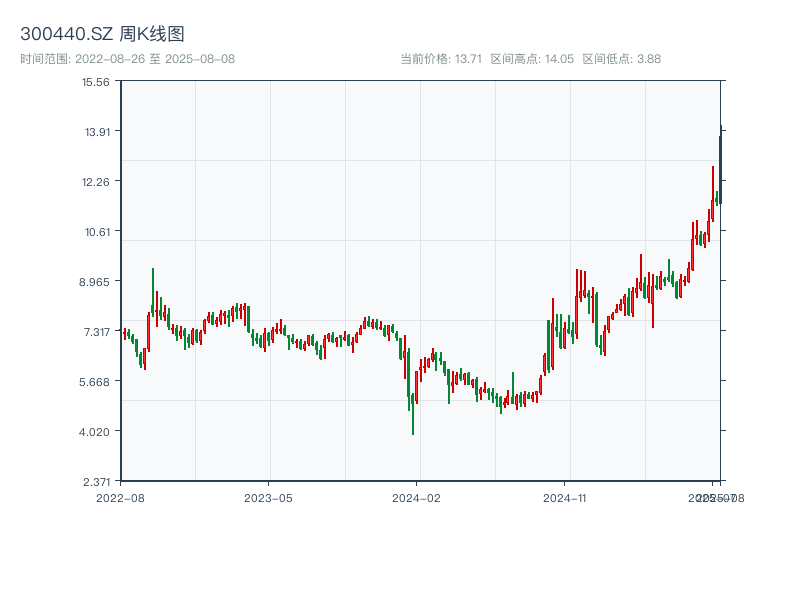Select the 2024-11 date on the x-axis
800x600 pixels.
pos(565,497)
